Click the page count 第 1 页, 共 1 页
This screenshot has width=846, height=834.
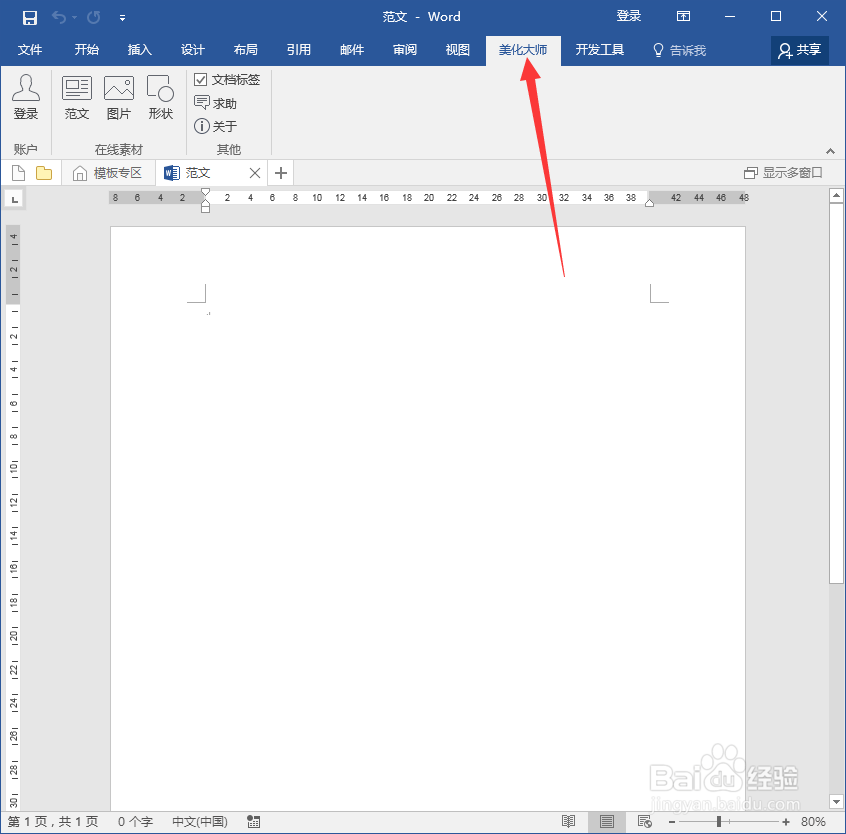(53, 822)
